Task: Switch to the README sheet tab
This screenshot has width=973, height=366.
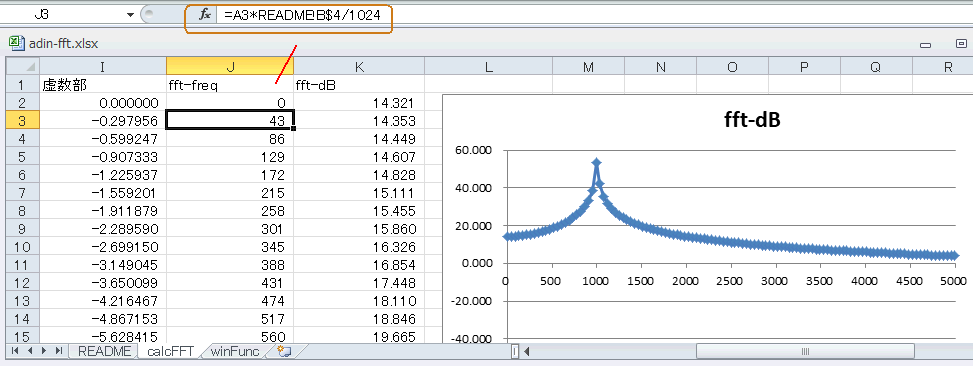Action: (x=104, y=352)
